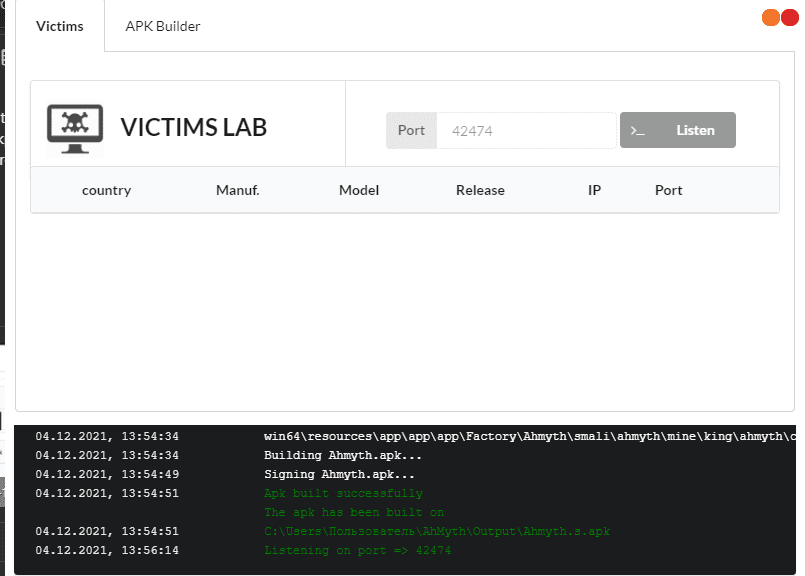Click the Listen button

pos(678,130)
